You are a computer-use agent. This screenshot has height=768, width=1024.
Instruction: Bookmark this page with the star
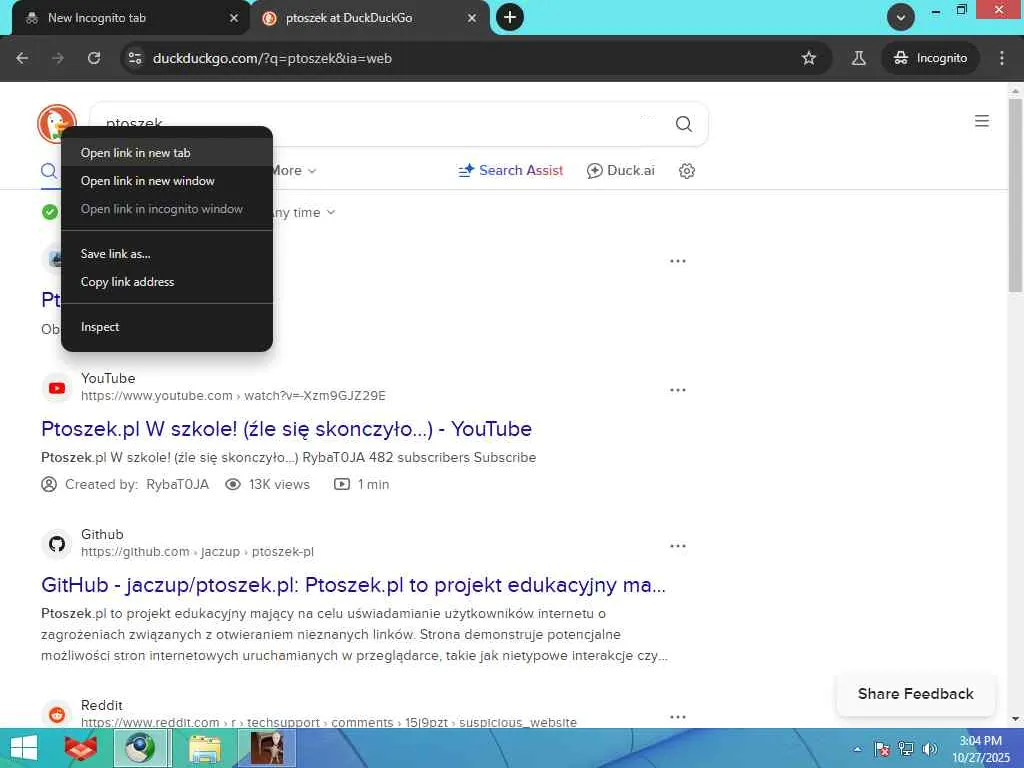(808, 58)
